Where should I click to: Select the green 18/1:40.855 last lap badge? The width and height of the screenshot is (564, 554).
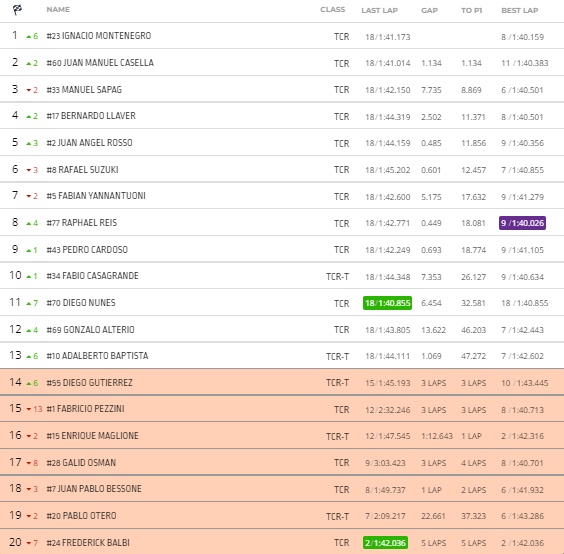pyautogui.click(x=387, y=303)
